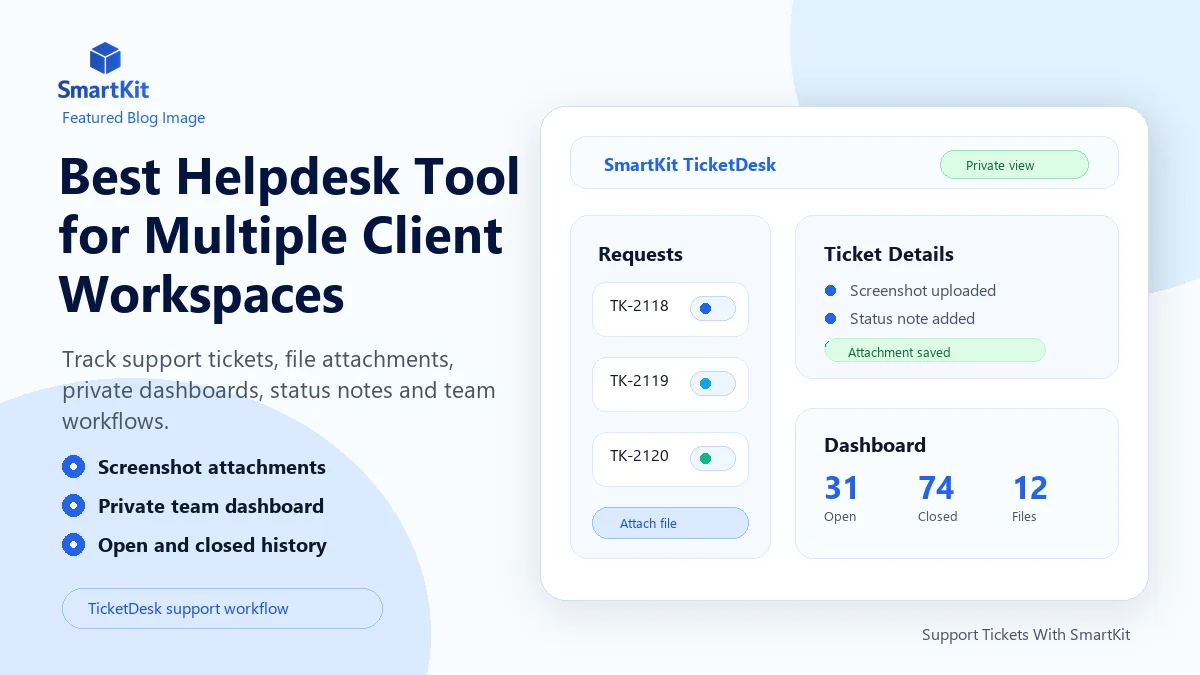Click the Best Helpdesk Tool headline
Image resolution: width=1200 pixels, height=675 pixels.
coord(290,235)
